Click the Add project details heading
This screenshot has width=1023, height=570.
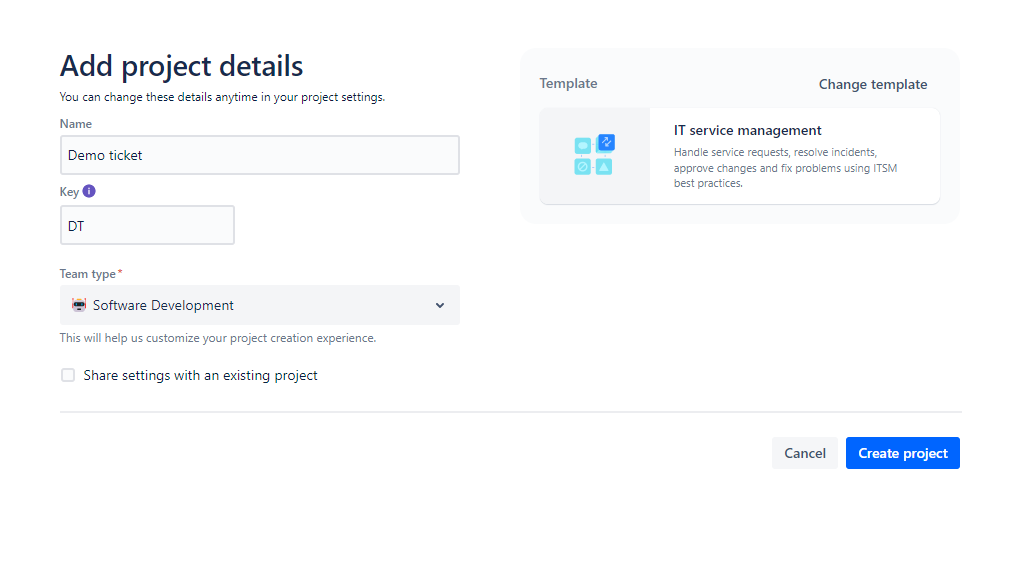pyautogui.click(x=181, y=66)
